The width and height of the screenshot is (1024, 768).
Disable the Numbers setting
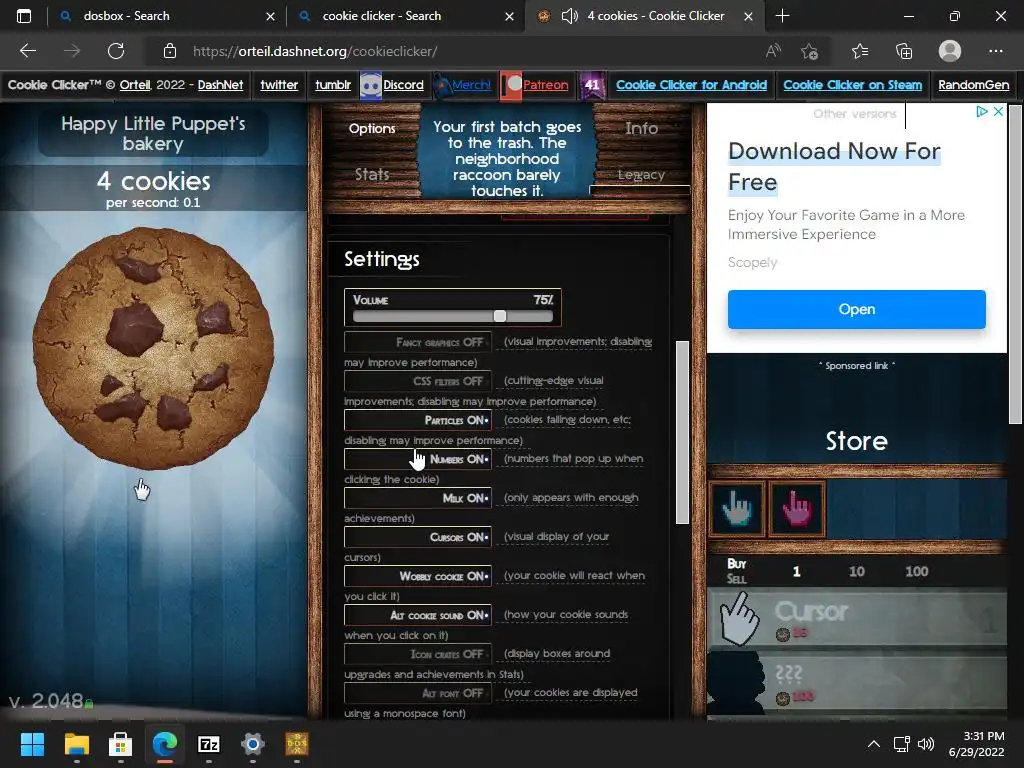click(418, 459)
